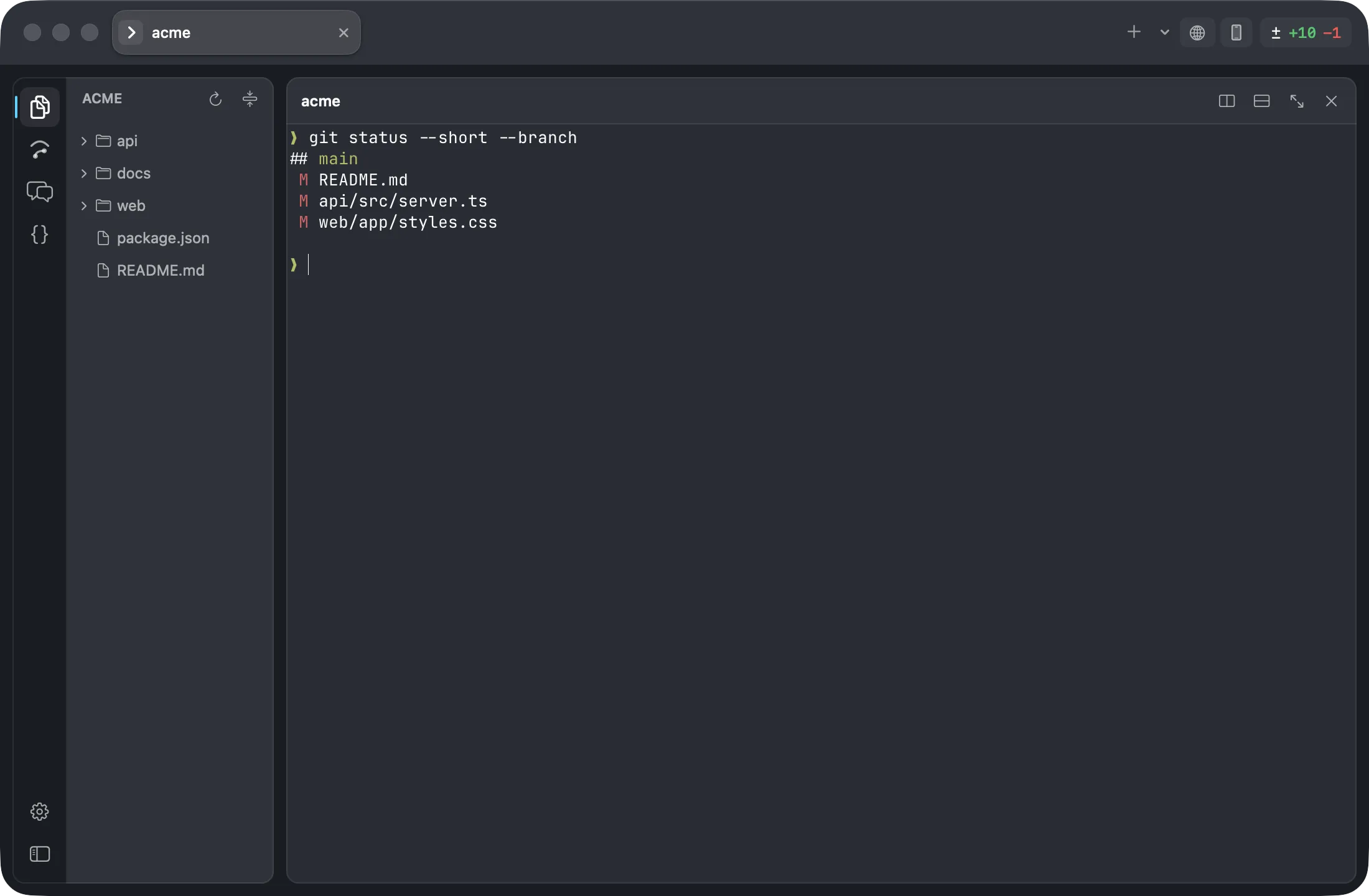Click README.md in terminal output

coord(363,180)
